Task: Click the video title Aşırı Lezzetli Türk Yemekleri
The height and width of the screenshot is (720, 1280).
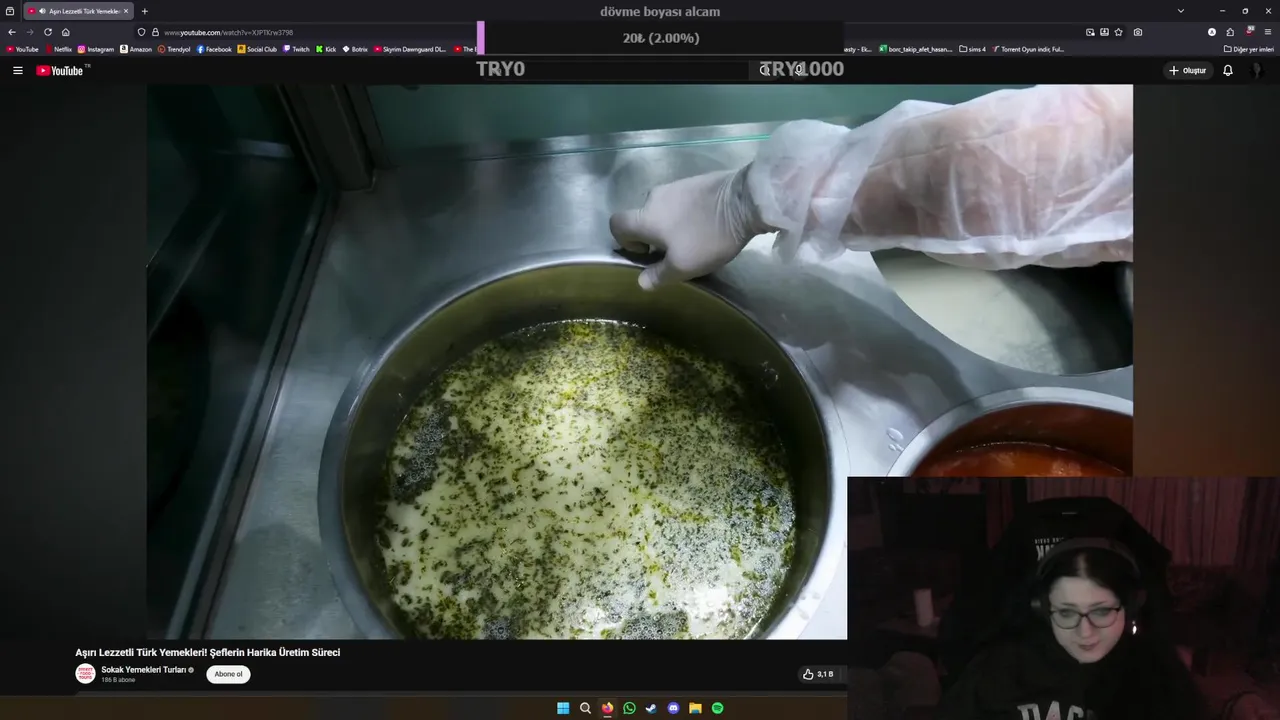Action: (x=208, y=652)
